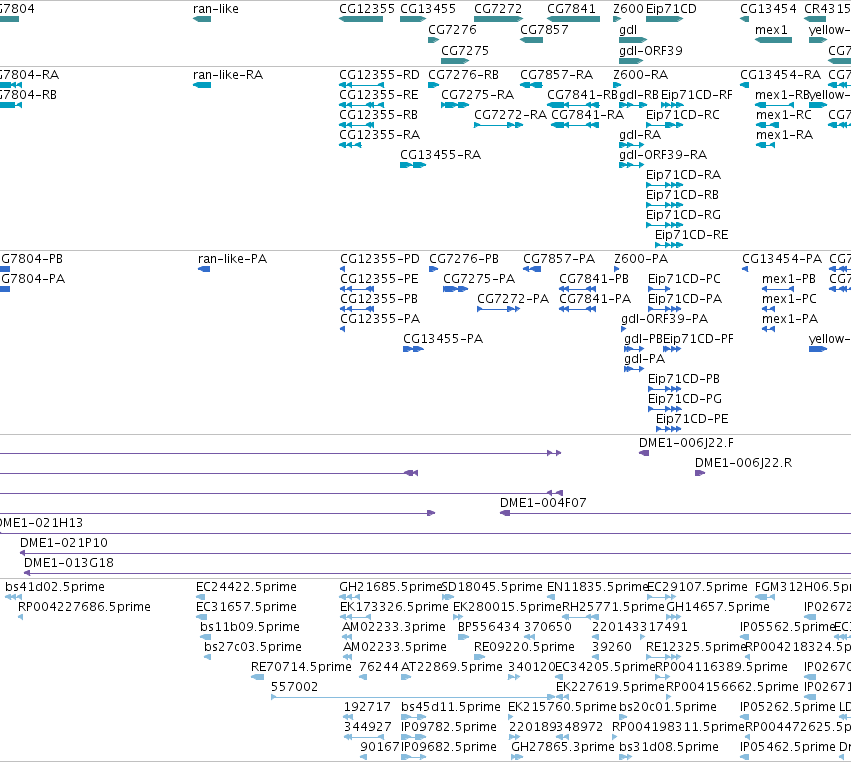
Task: Click the CG7841-RA transcript label
Action: point(587,115)
